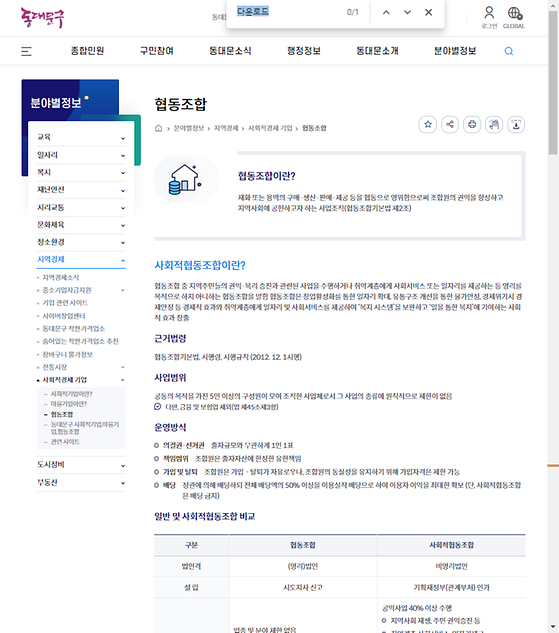Expand the 청소환경 sidebar section
Image resolution: width=559 pixels, height=633 pixels.
tap(81, 242)
